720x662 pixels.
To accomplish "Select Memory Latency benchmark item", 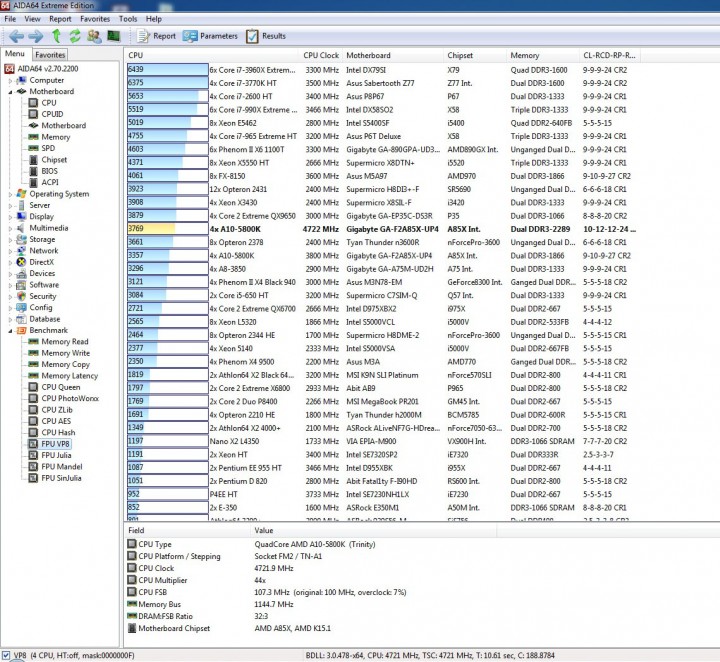I will [x=70, y=376].
